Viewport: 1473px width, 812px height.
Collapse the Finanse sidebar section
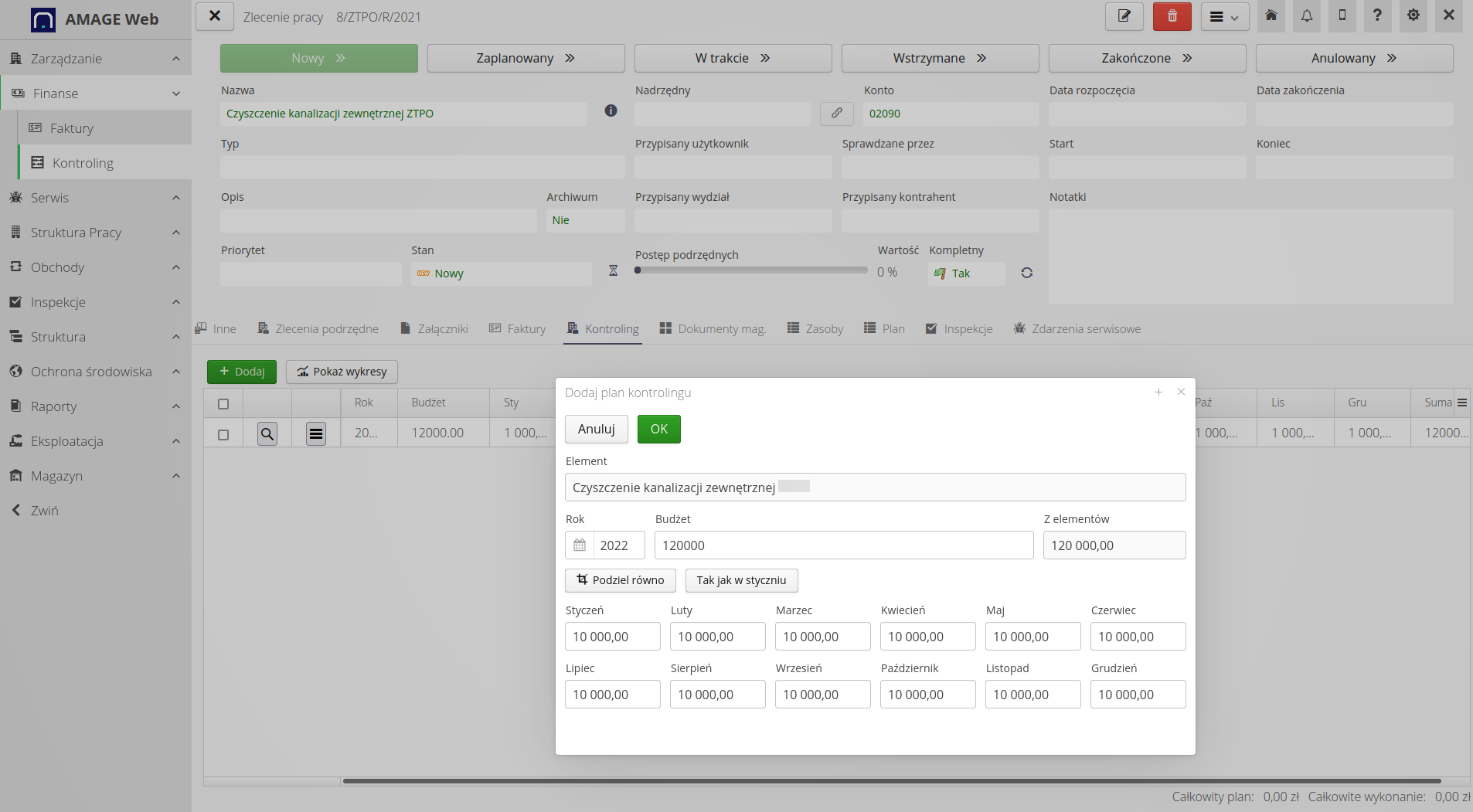coord(178,93)
